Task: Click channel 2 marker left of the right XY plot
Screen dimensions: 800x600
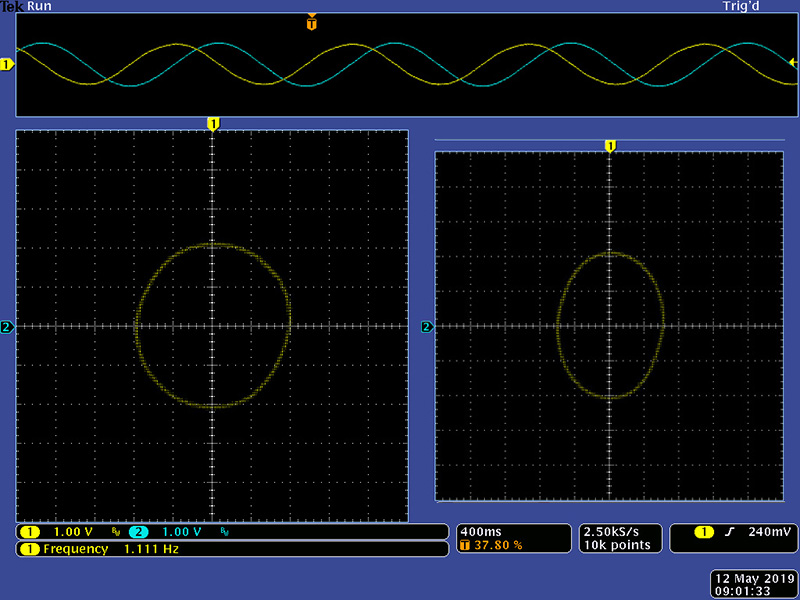Action: tap(427, 327)
